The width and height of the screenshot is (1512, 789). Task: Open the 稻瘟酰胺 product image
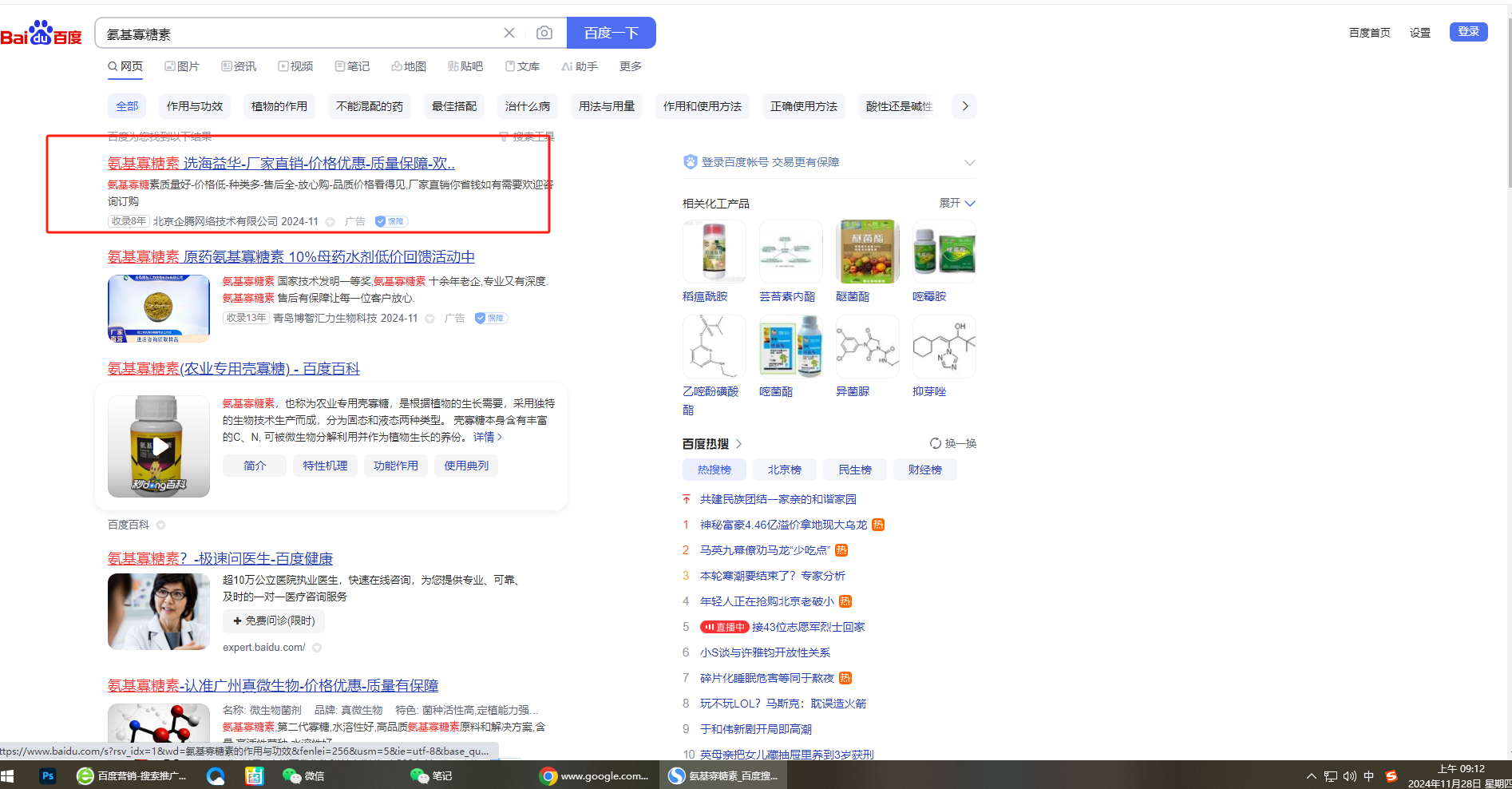[714, 252]
